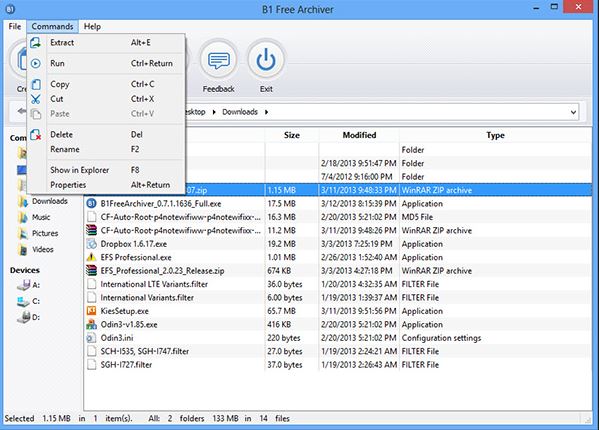The height and width of the screenshot is (430, 599).
Task: Click the B1FreeArchiver exe file icon
Action: click(91, 204)
